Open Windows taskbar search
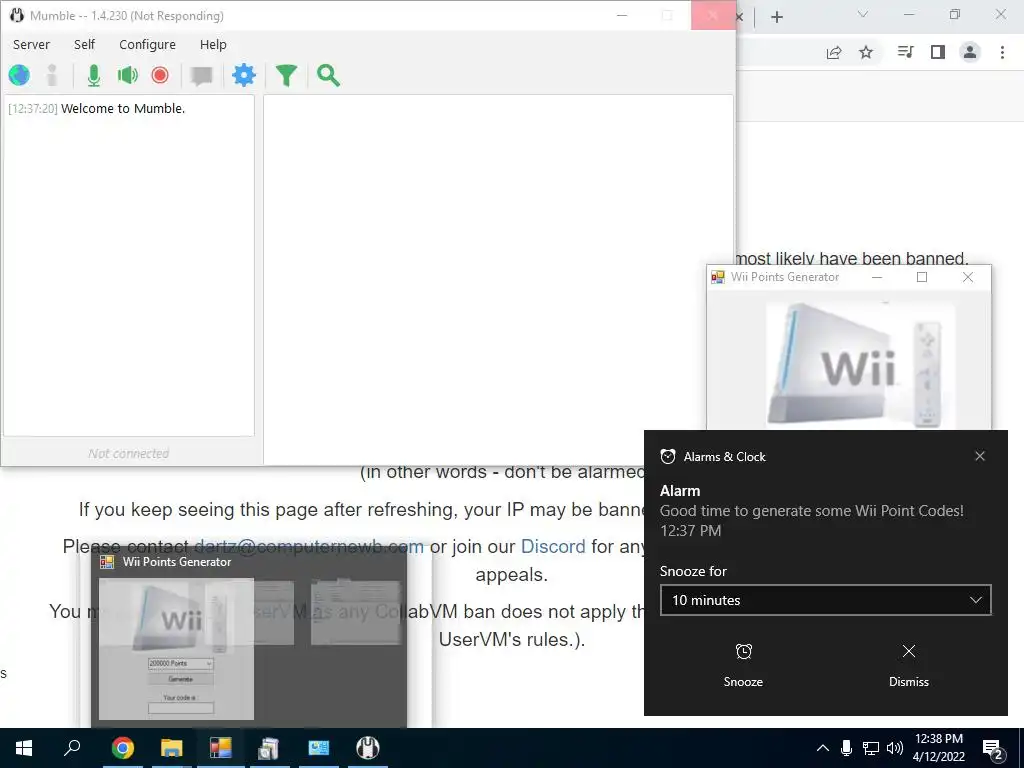The width and height of the screenshot is (1024, 768). [x=72, y=748]
